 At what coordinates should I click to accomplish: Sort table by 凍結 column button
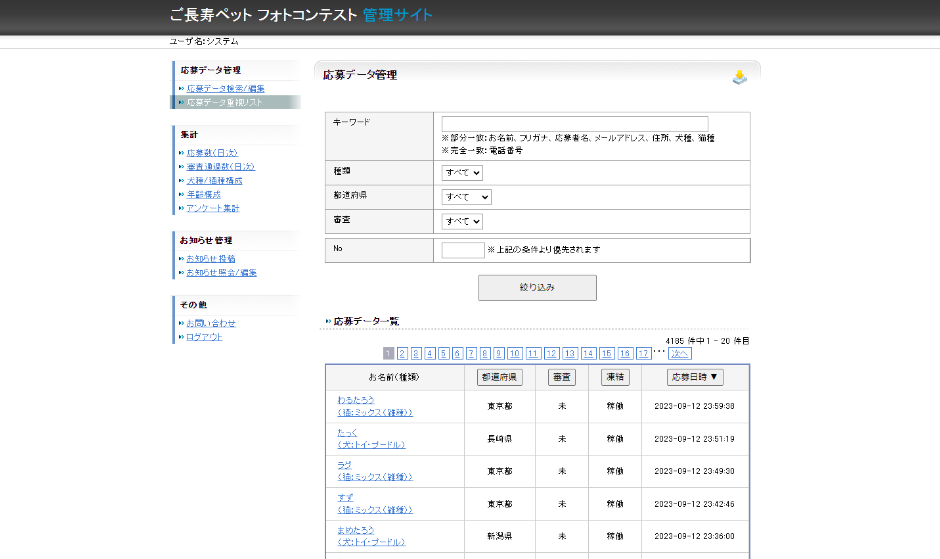point(615,377)
